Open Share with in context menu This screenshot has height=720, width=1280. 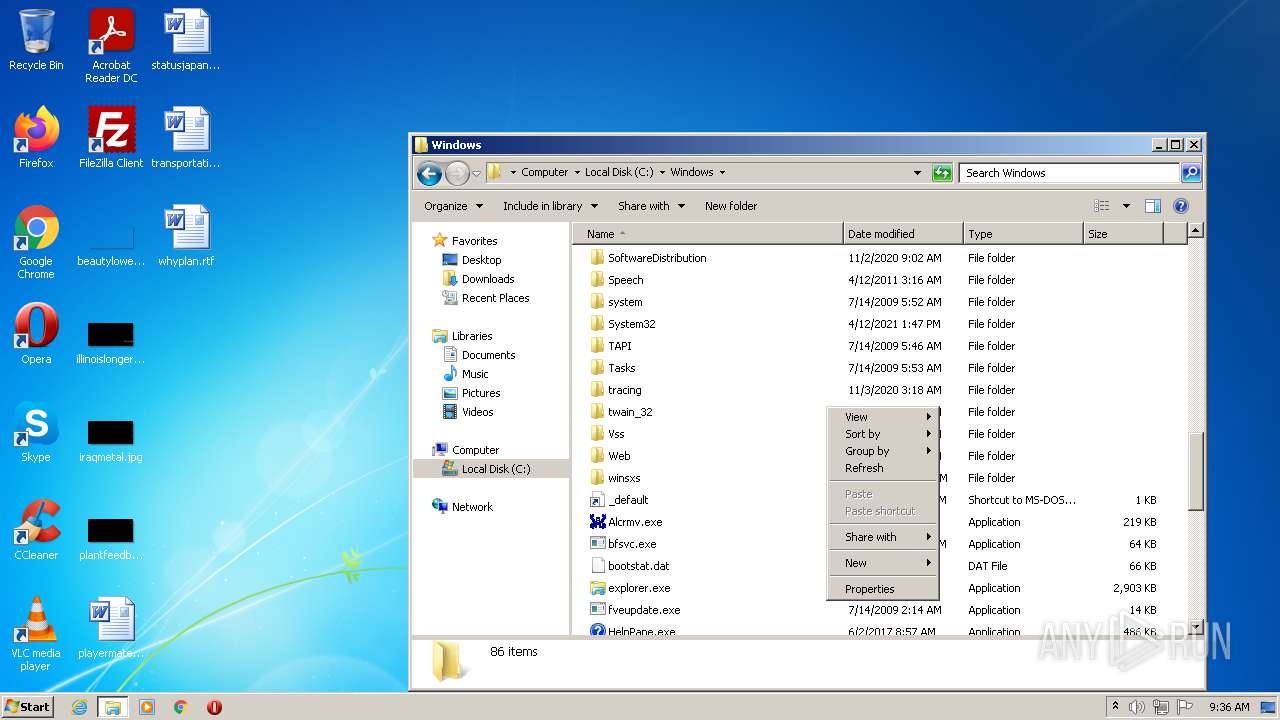click(882, 537)
